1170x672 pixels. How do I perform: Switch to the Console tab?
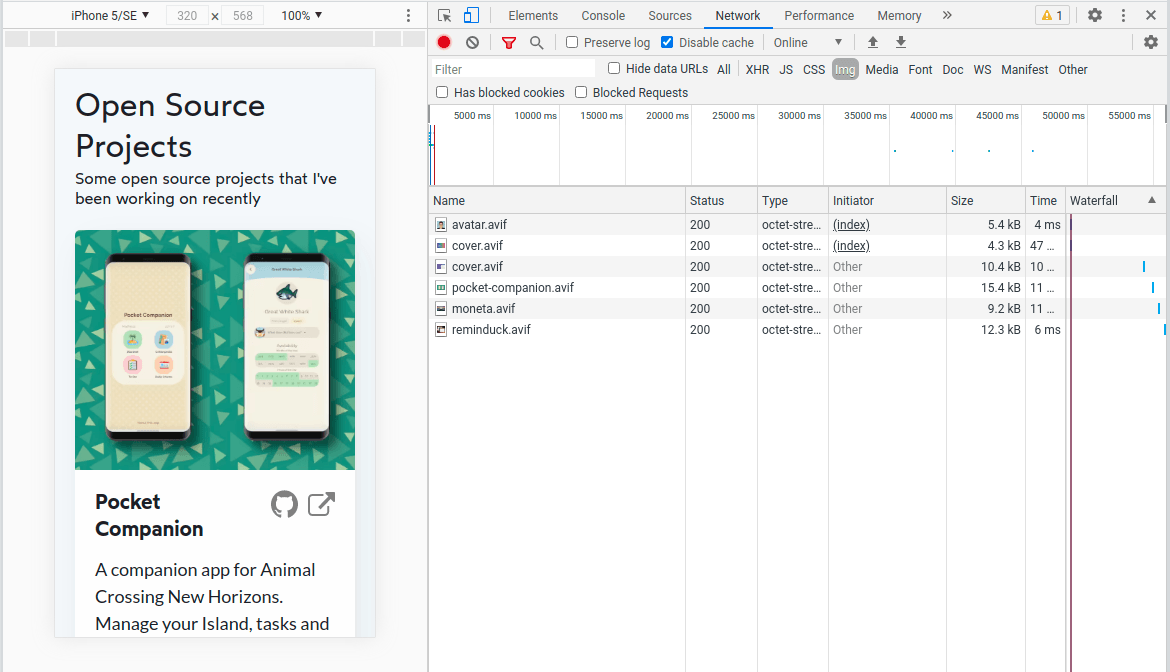click(x=602, y=15)
